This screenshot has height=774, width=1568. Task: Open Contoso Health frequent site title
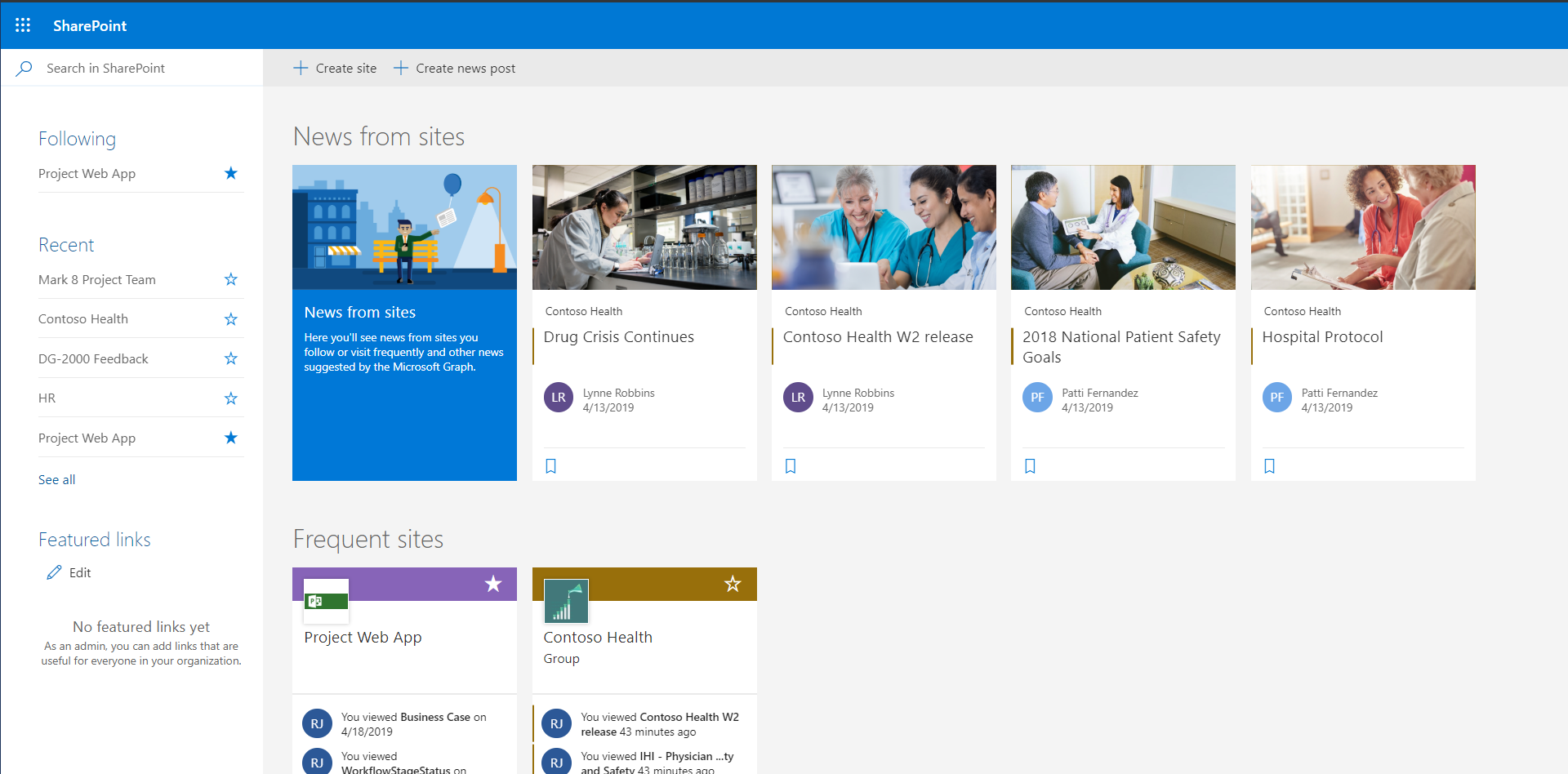[598, 637]
